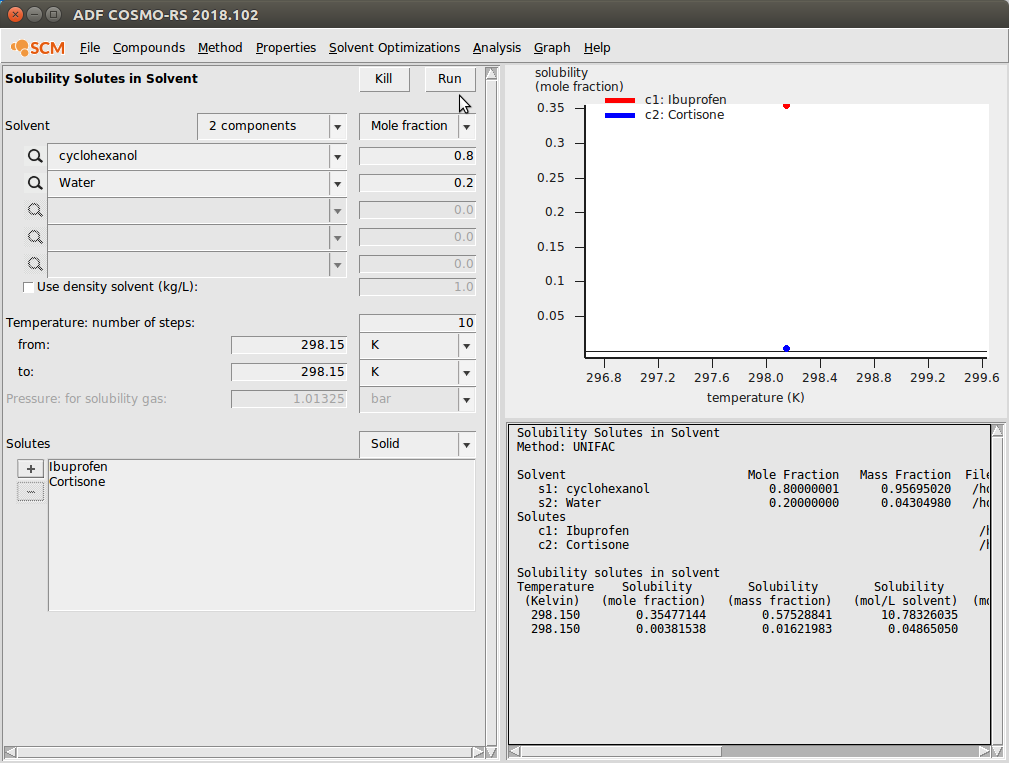Click magnifier icon of third solvent row
Image resolution: width=1009 pixels, height=763 pixels.
coord(35,210)
